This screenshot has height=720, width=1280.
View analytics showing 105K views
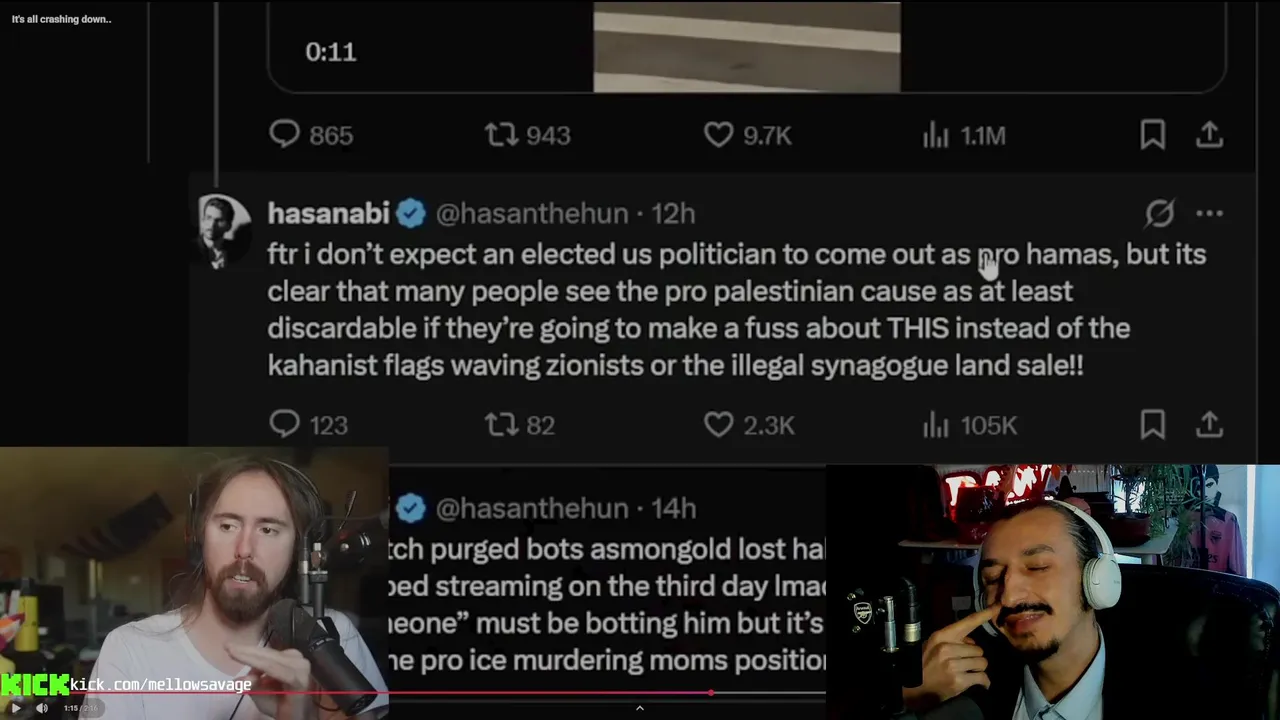pos(935,425)
